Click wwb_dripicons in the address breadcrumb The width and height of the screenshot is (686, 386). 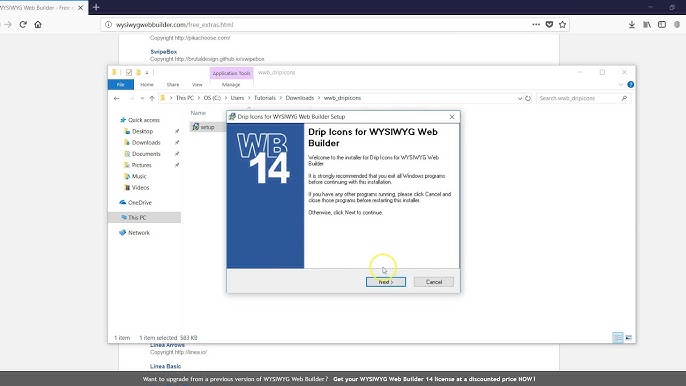click(342, 98)
